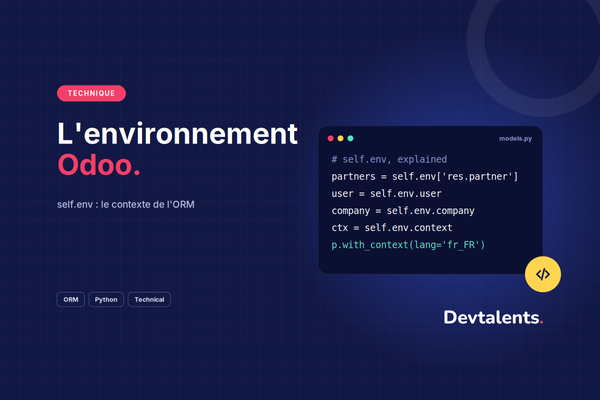Click the line company = self.env.company
Viewport: 600px width, 400px height.
[403, 211]
